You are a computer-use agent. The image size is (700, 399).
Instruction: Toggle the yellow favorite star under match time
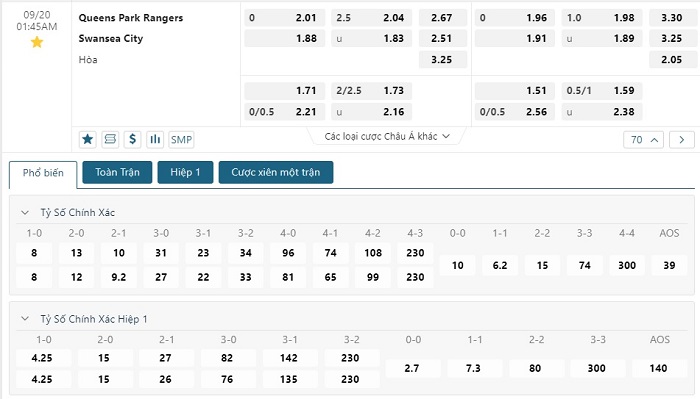(x=37, y=42)
